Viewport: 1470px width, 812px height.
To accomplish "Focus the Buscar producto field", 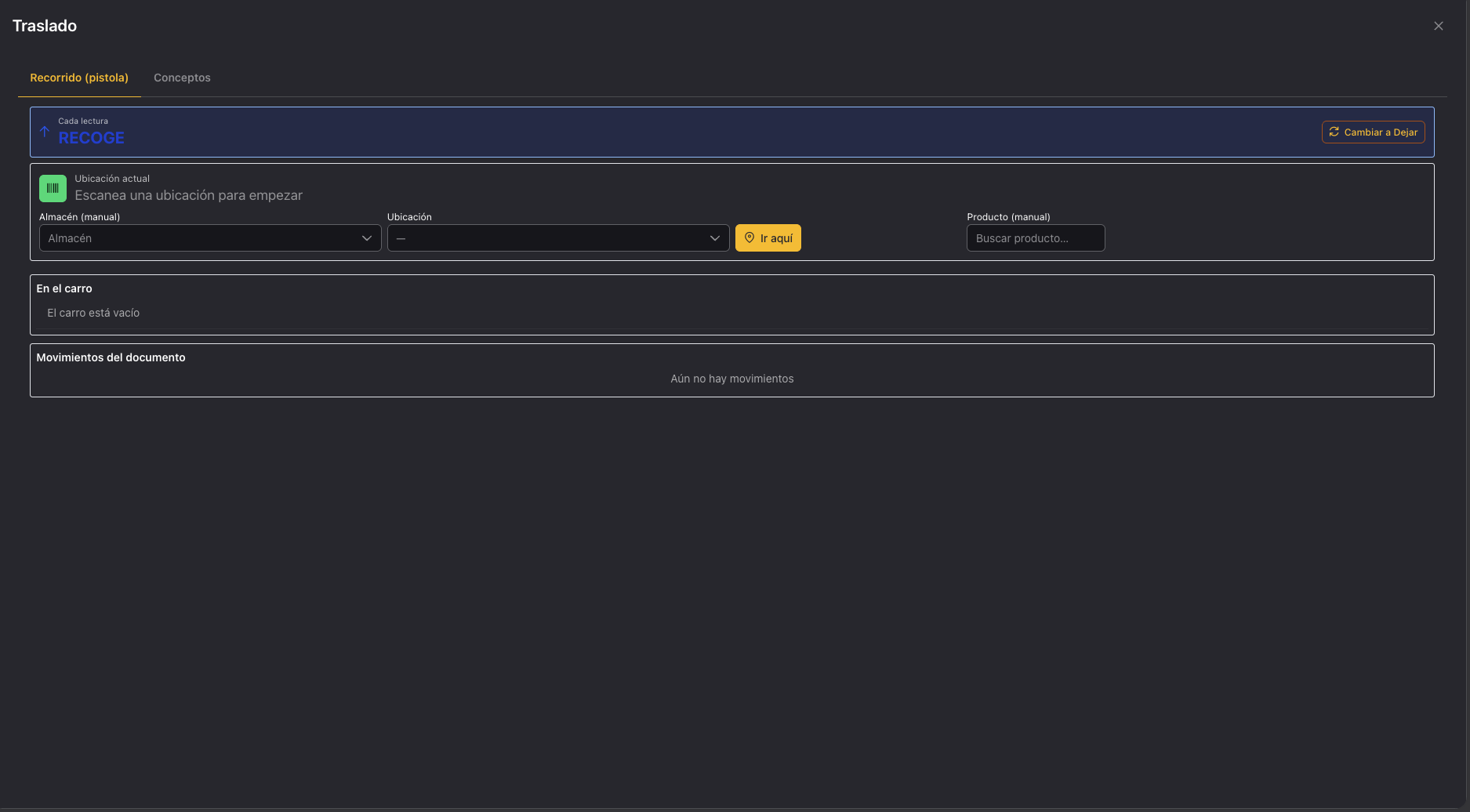I will tap(1036, 238).
